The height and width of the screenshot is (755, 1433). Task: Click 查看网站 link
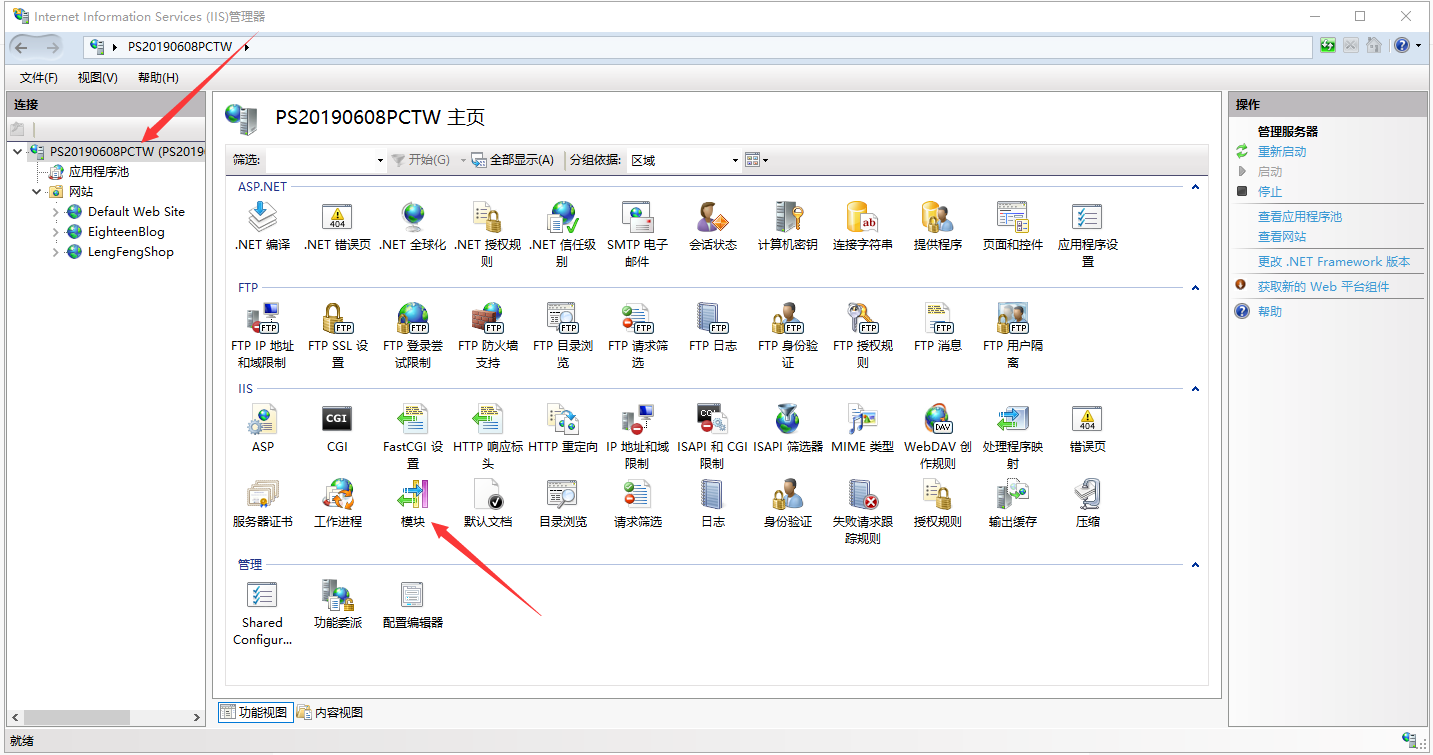[x=1282, y=237]
